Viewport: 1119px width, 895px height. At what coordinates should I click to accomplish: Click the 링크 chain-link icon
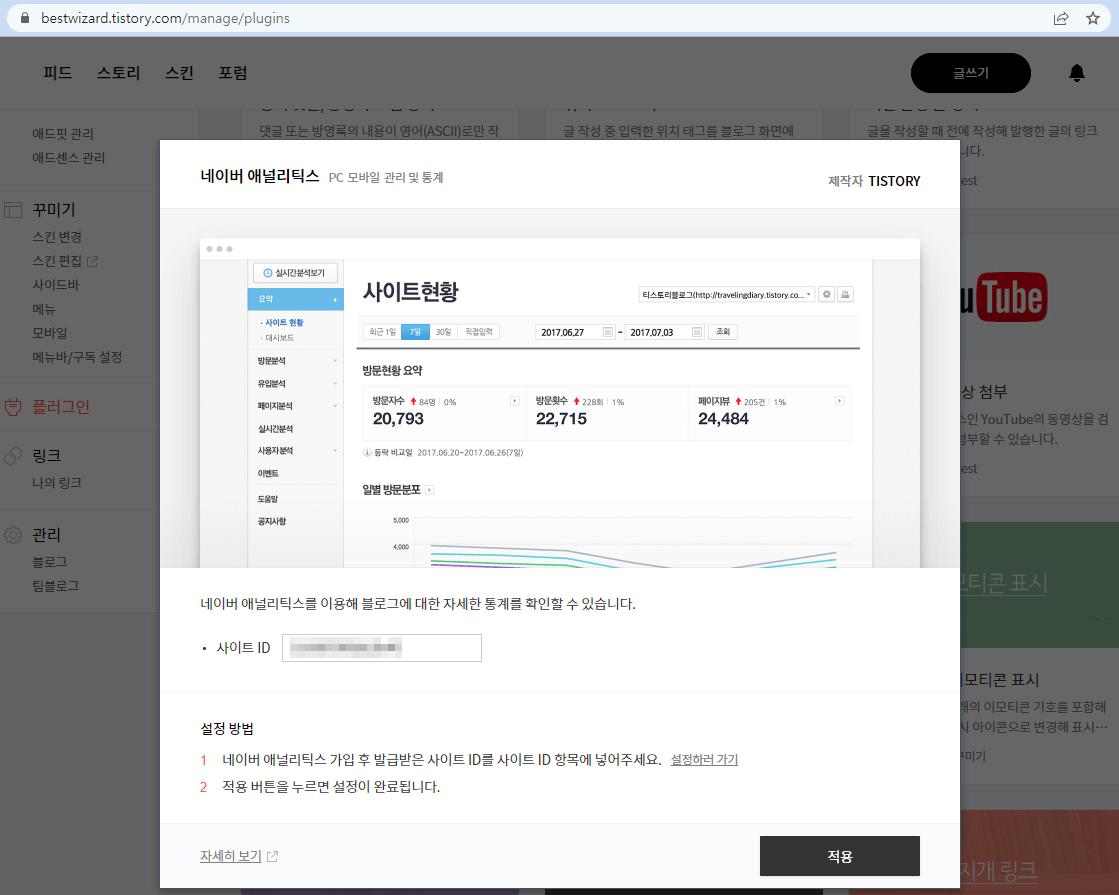(x=14, y=454)
